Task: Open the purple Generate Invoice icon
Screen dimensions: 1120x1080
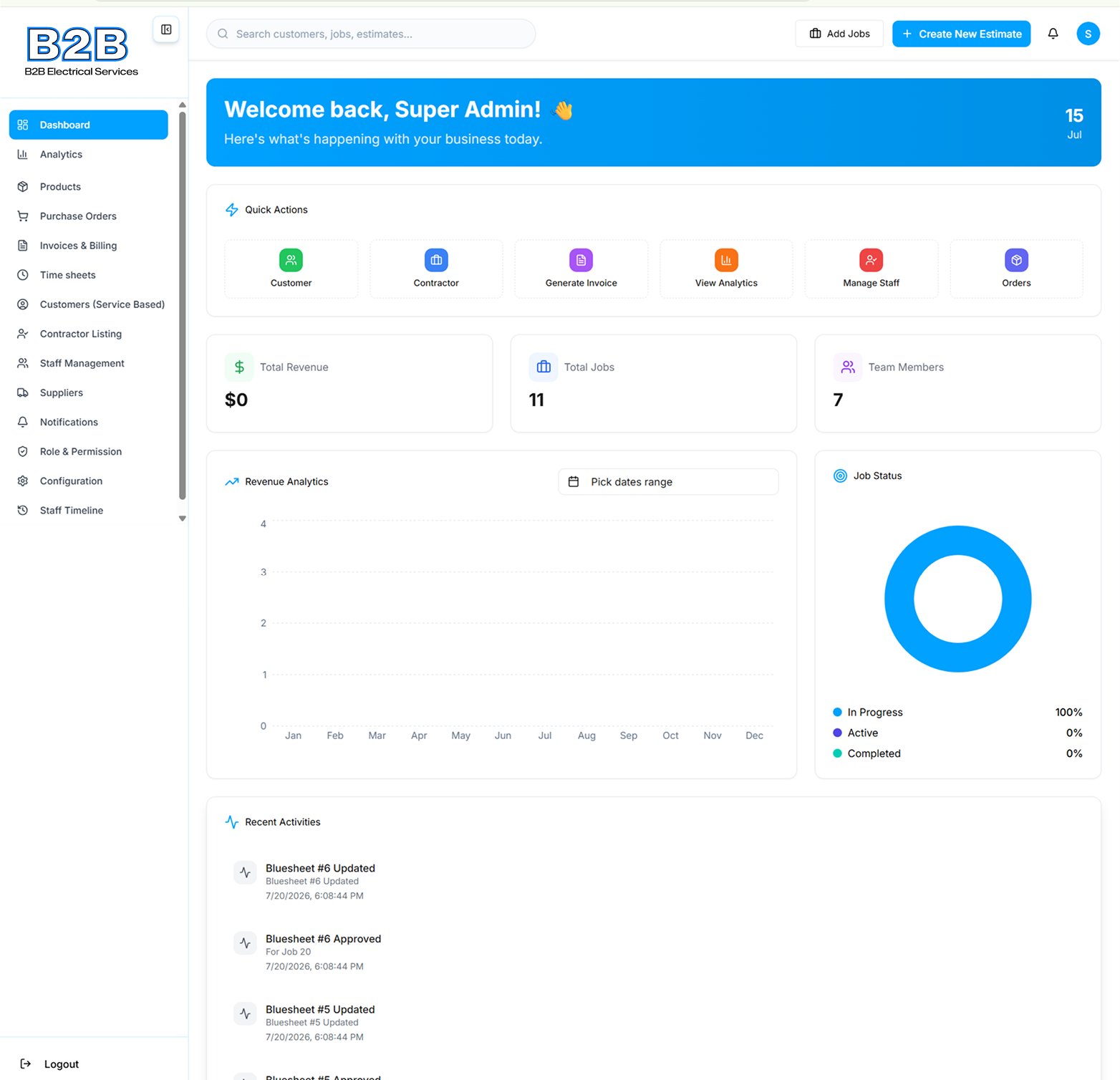Action: (x=581, y=260)
